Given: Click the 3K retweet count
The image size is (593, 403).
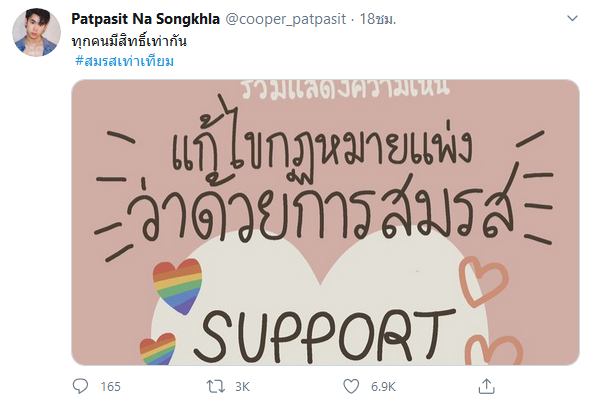Looking at the screenshot, I should coord(242,386).
